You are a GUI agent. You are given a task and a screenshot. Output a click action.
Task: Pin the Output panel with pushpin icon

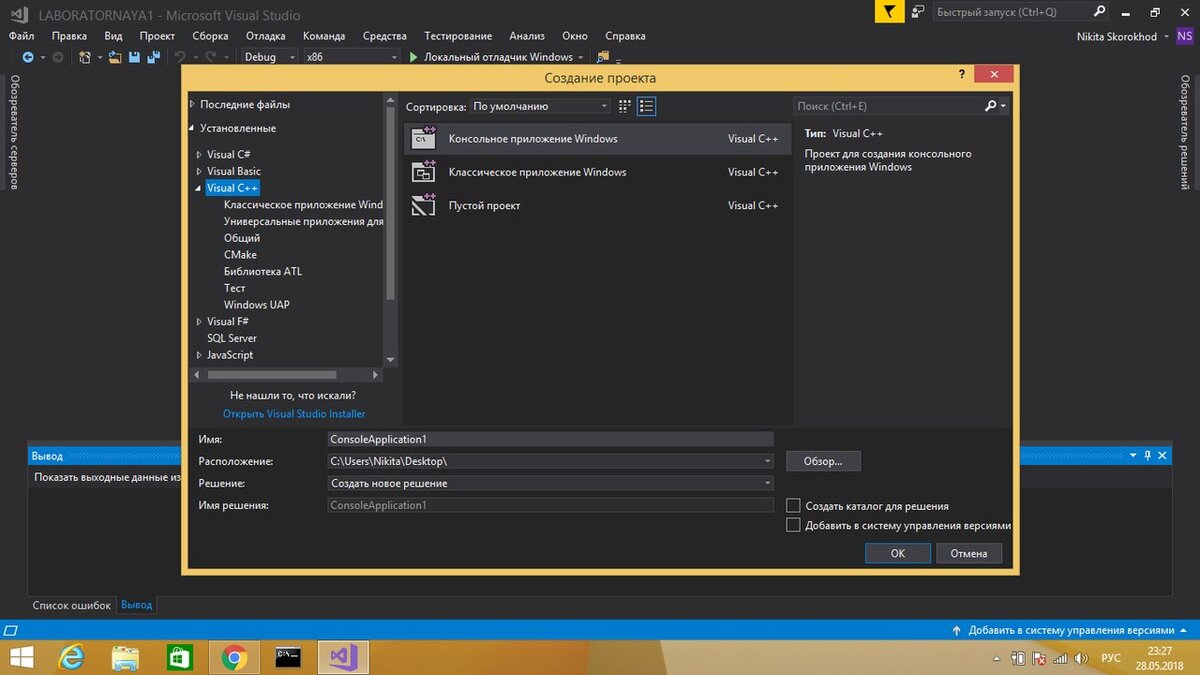coord(1148,455)
